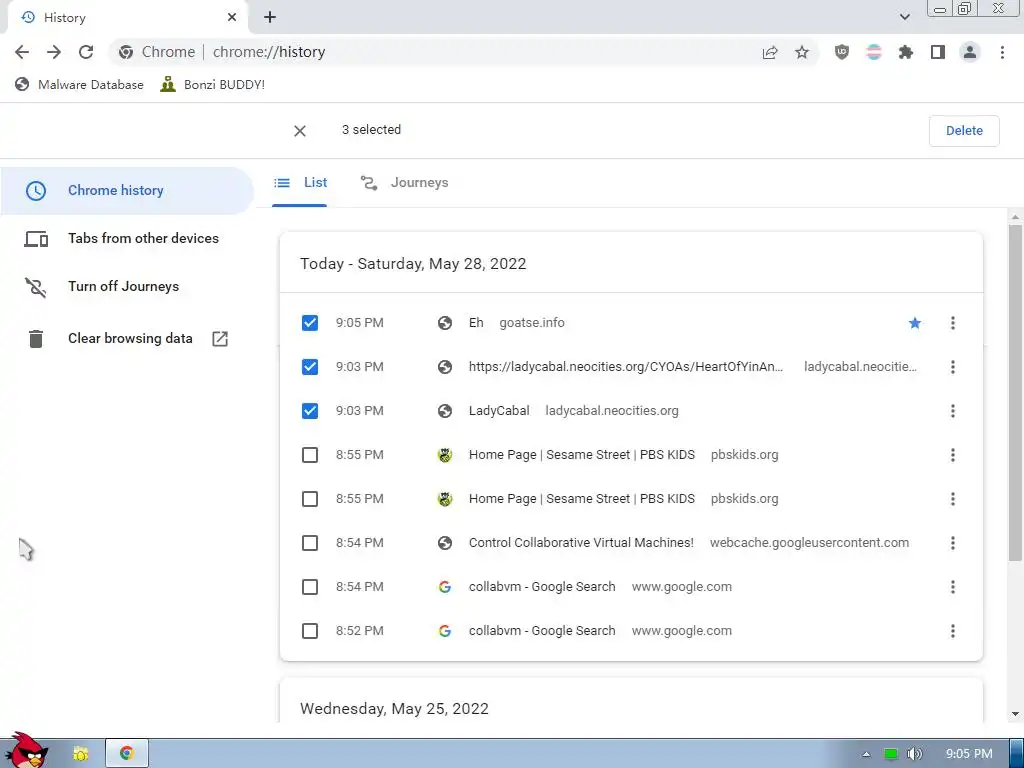Open actions menu for 8:52 PM collabvm search

coord(953,631)
